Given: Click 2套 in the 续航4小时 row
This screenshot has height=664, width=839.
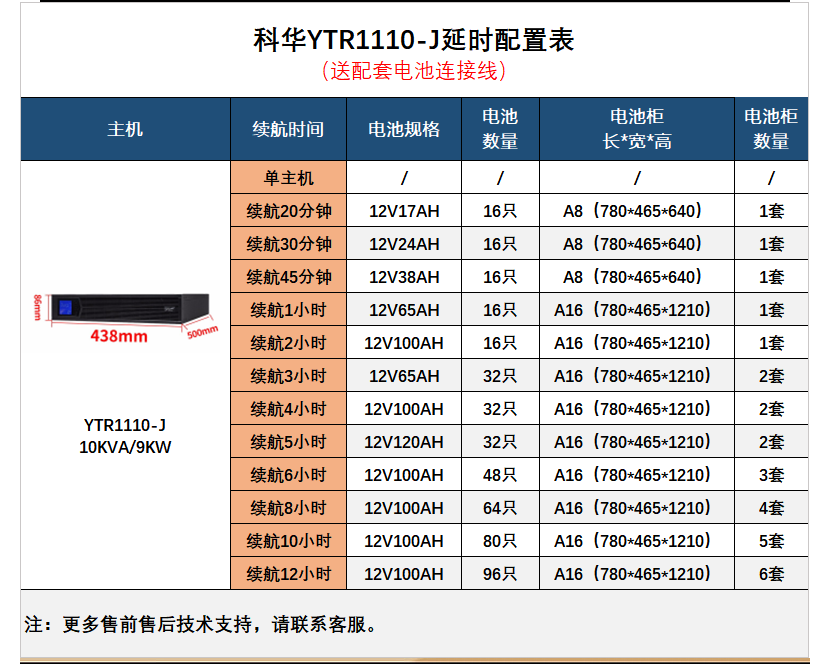Looking at the screenshot, I should (771, 409).
